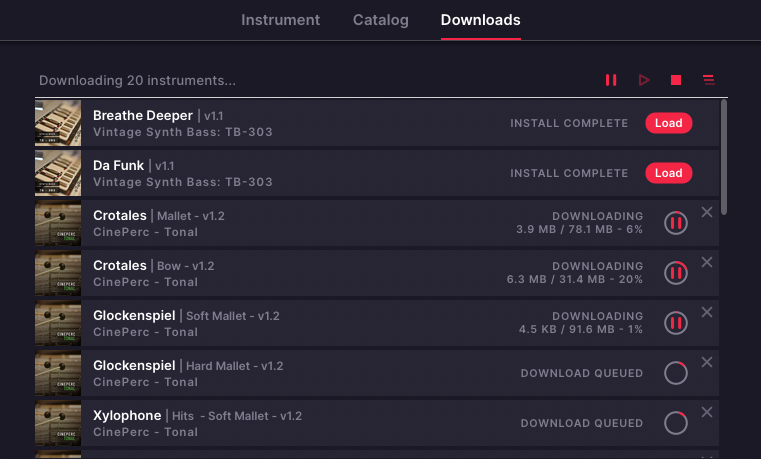Select the 'Breathe Deeper' title text
The height and width of the screenshot is (459, 761).
pos(143,115)
